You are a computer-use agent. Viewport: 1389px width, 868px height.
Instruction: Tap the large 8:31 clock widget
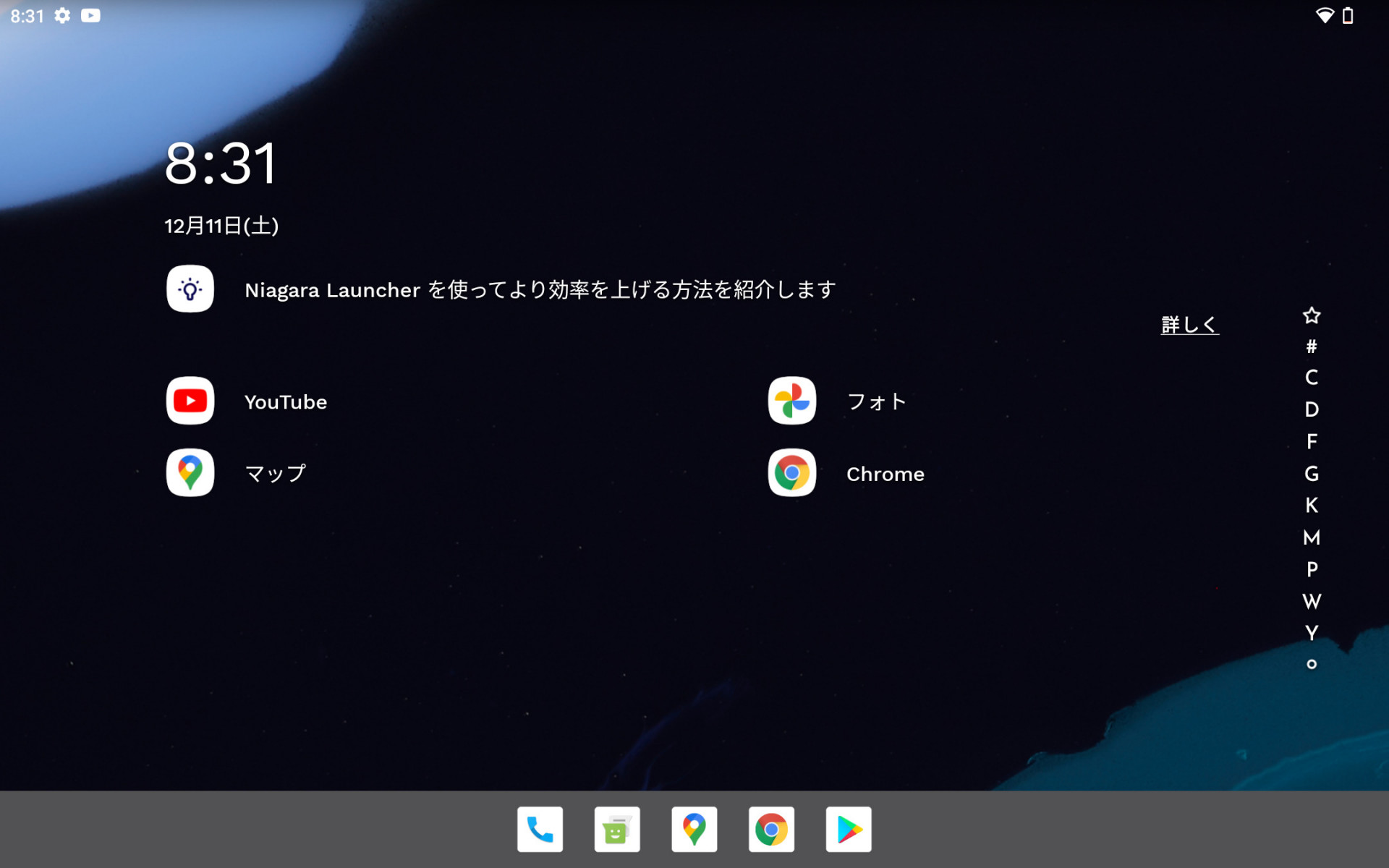pyautogui.click(x=221, y=163)
